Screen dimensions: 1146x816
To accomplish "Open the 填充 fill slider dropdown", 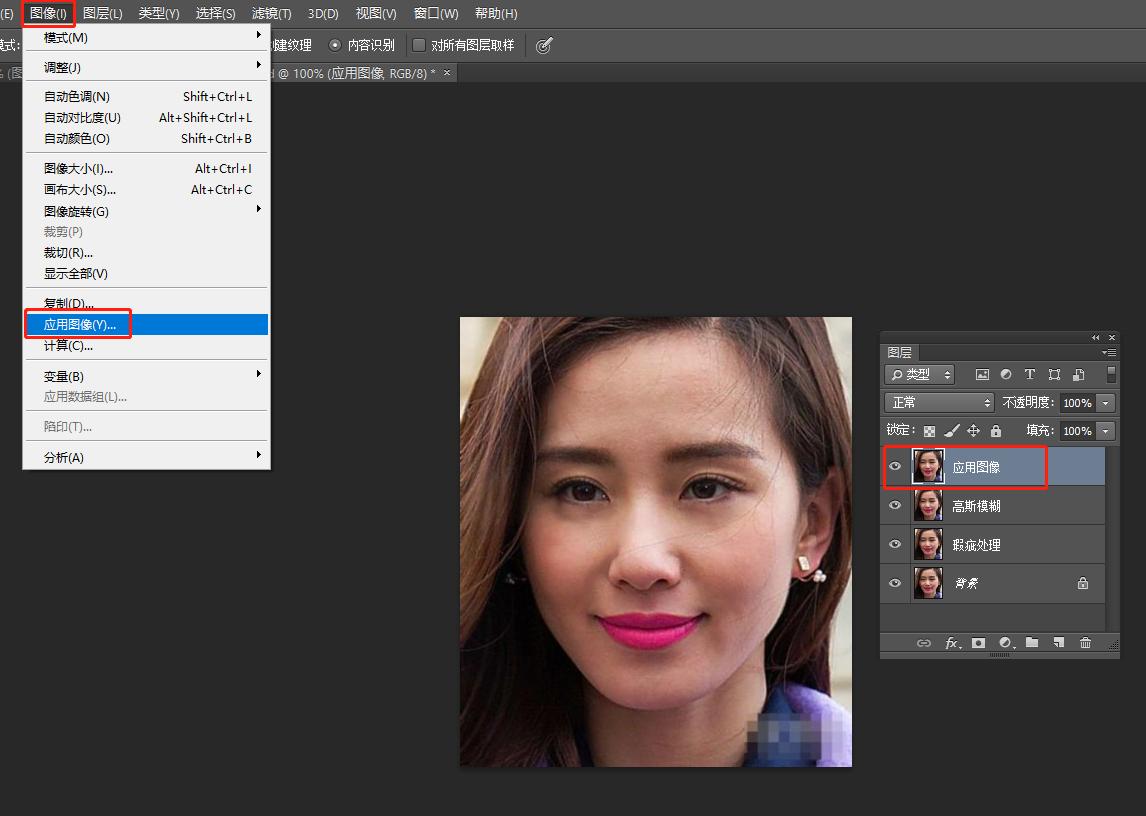I will click(1105, 431).
